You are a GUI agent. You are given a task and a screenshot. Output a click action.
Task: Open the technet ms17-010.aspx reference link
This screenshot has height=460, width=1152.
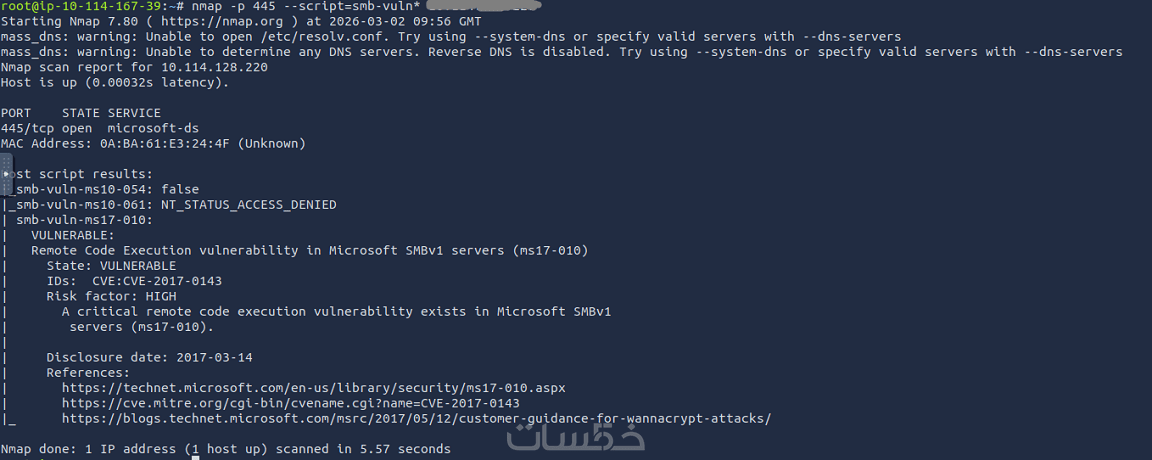coord(314,388)
